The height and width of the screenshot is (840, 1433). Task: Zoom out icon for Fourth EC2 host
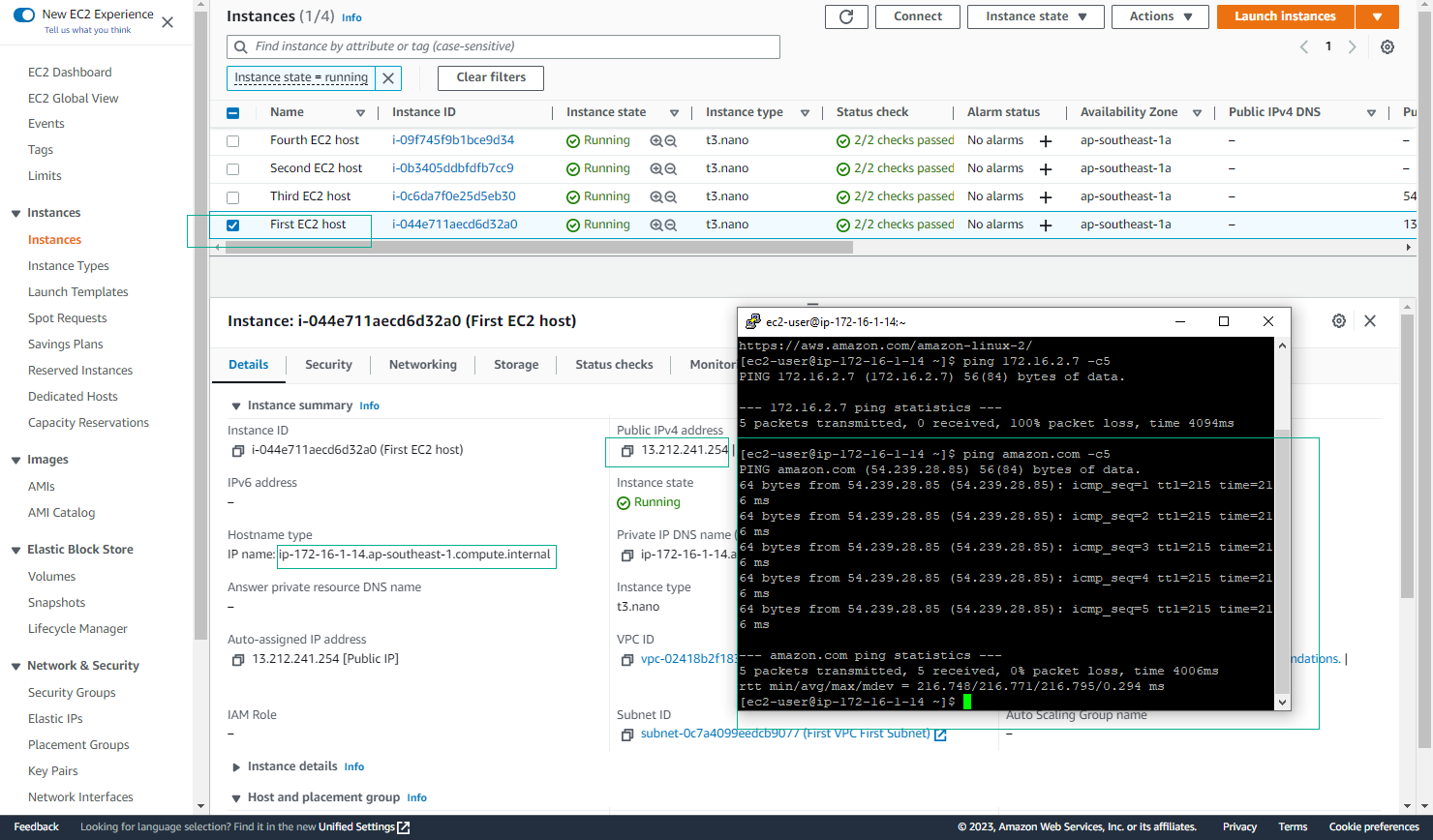(670, 141)
